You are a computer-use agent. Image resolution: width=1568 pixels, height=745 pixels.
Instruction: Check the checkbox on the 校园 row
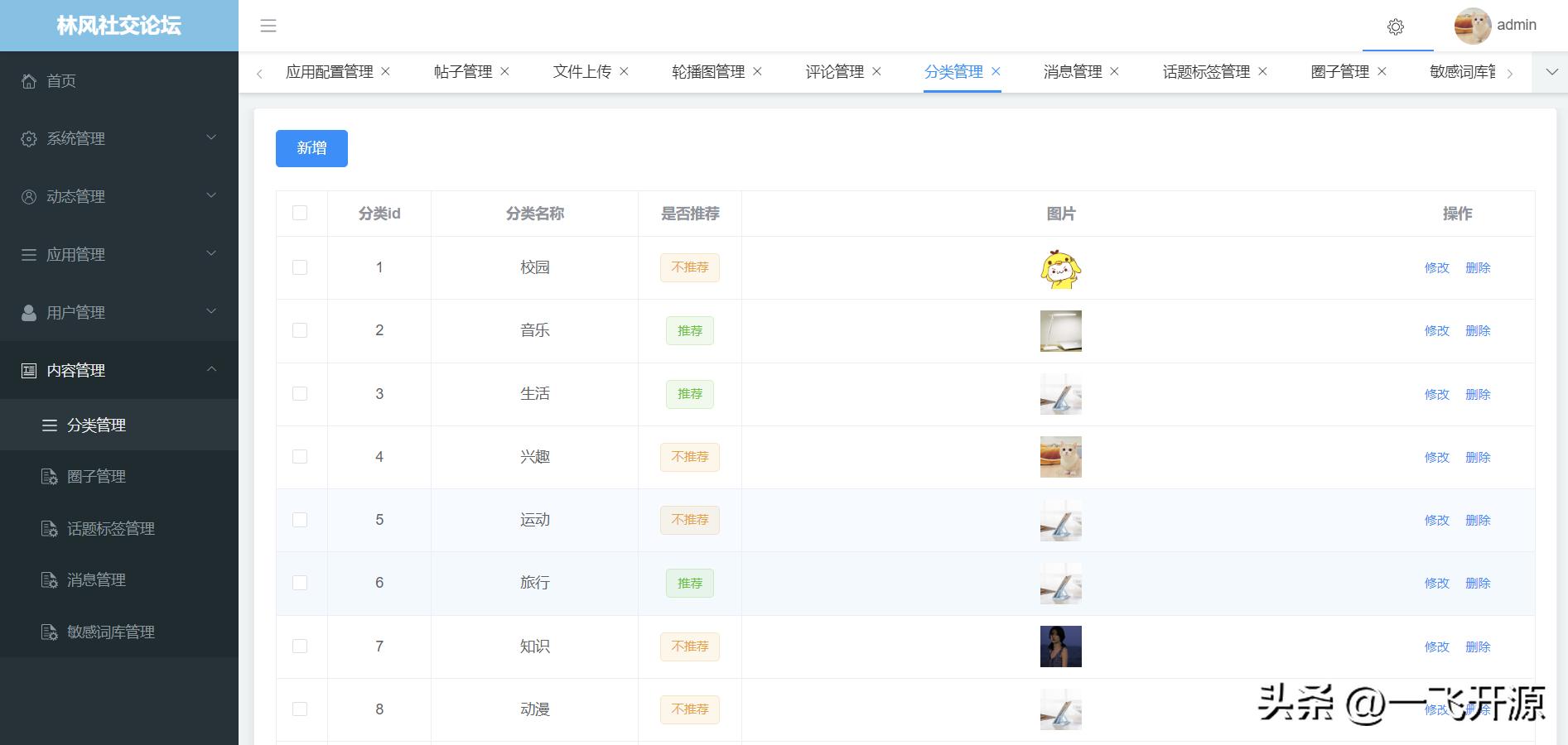pos(300,267)
